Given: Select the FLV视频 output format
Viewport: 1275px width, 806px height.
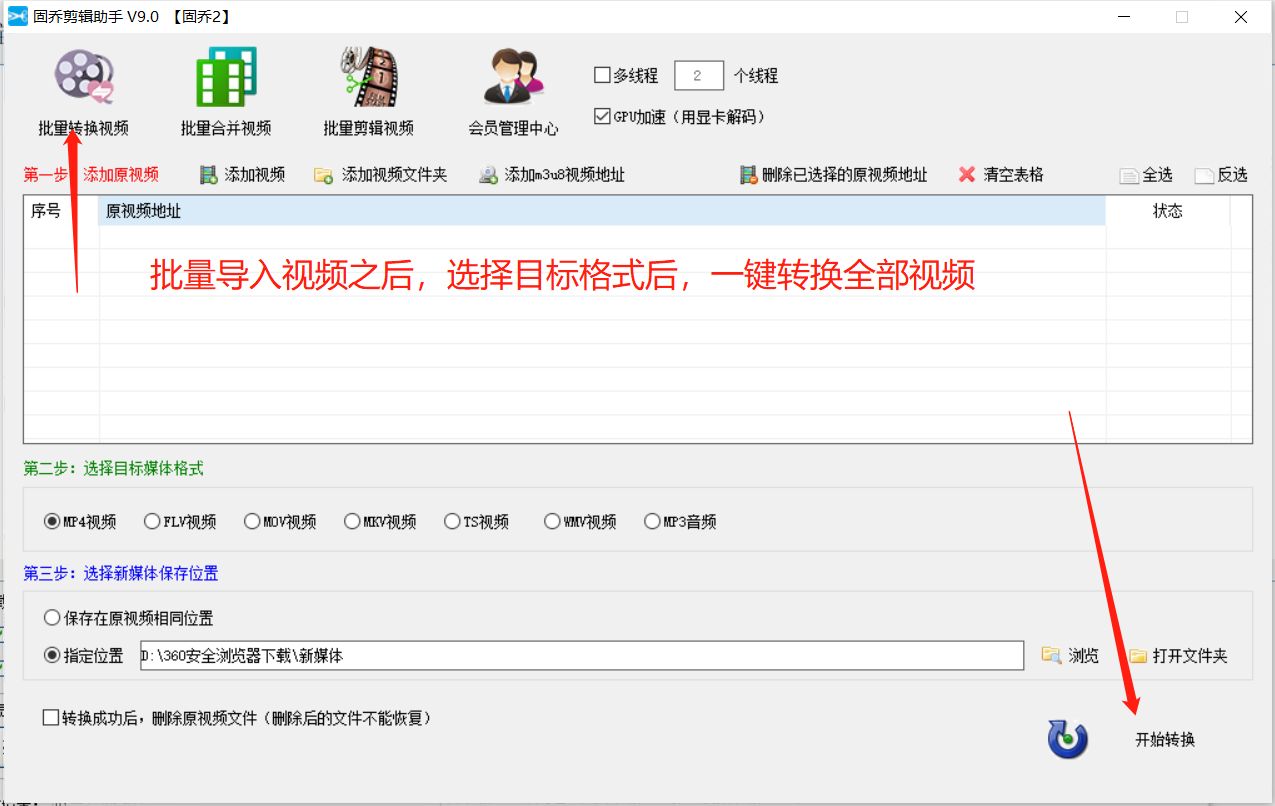Looking at the screenshot, I should pyautogui.click(x=151, y=520).
